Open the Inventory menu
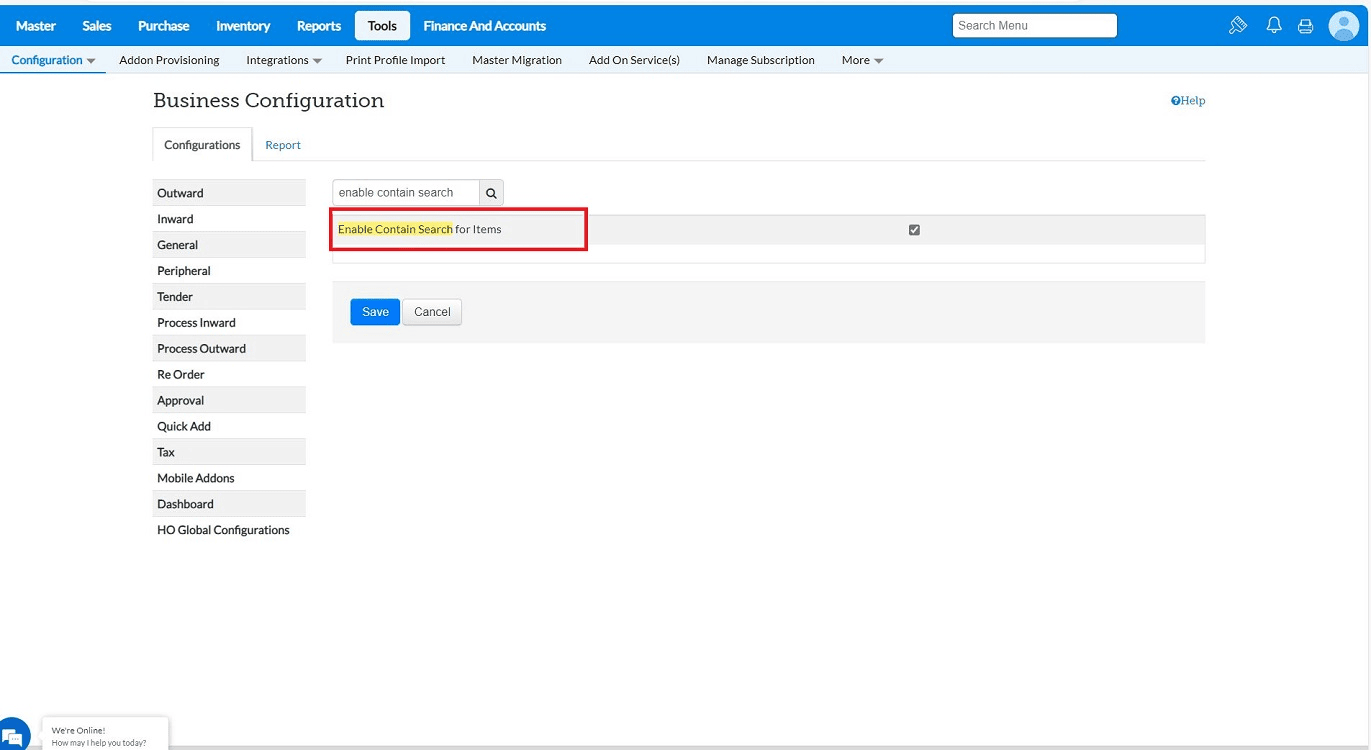Image resolution: width=1371 pixels, height=750 pixels. (243, 26)
